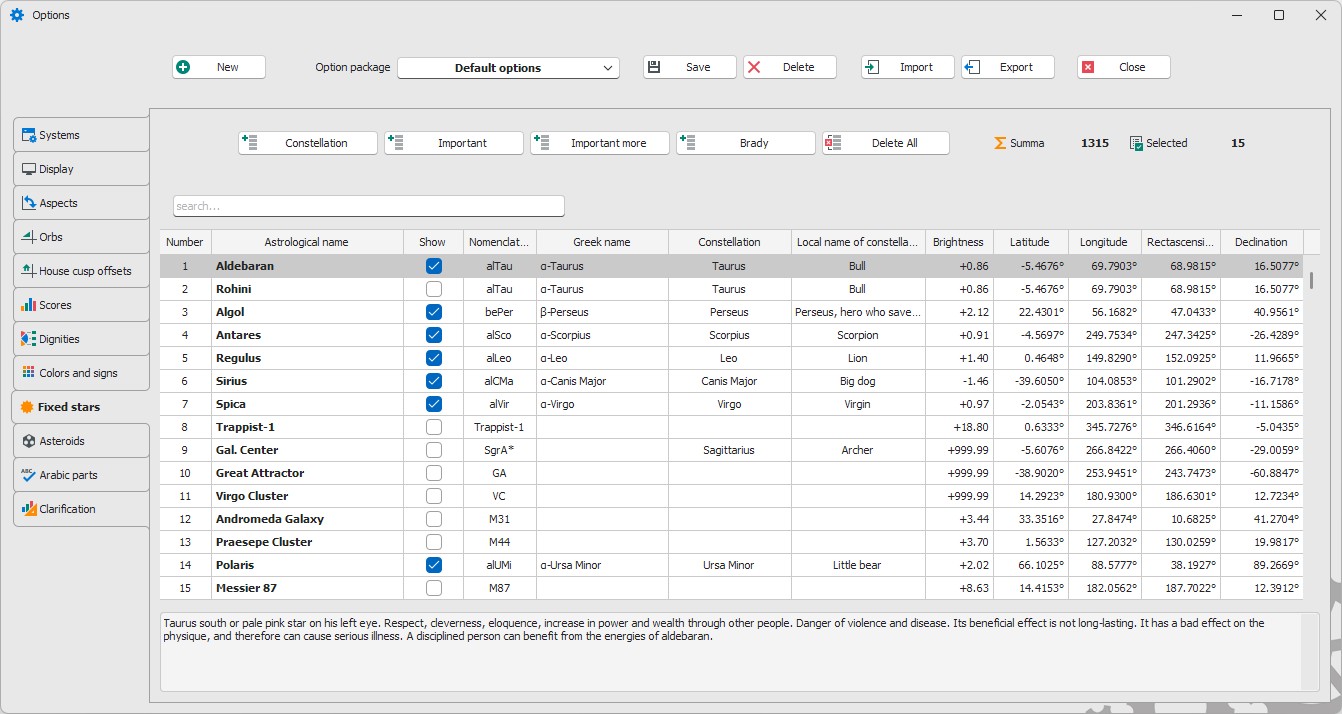
Task: Select the Spica row name
Action: click(231, 404)
